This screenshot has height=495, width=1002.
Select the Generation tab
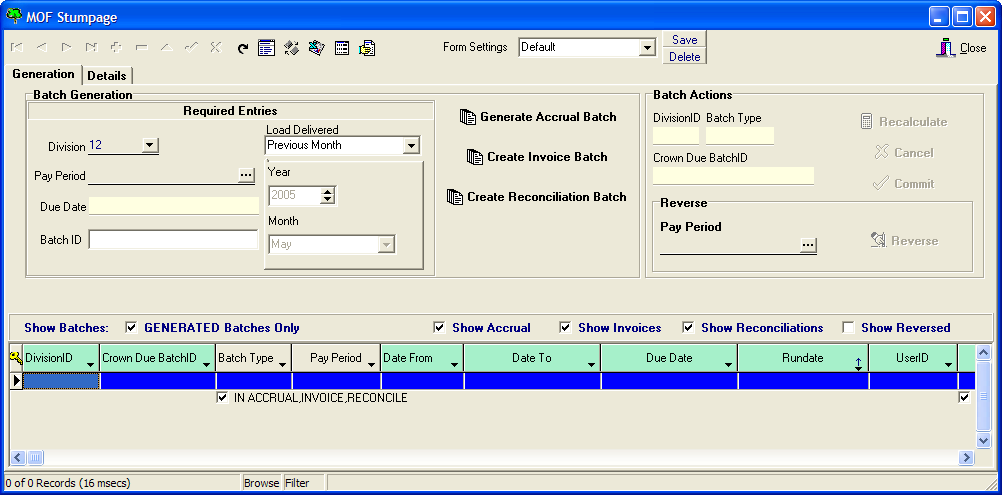pos(43,74)
